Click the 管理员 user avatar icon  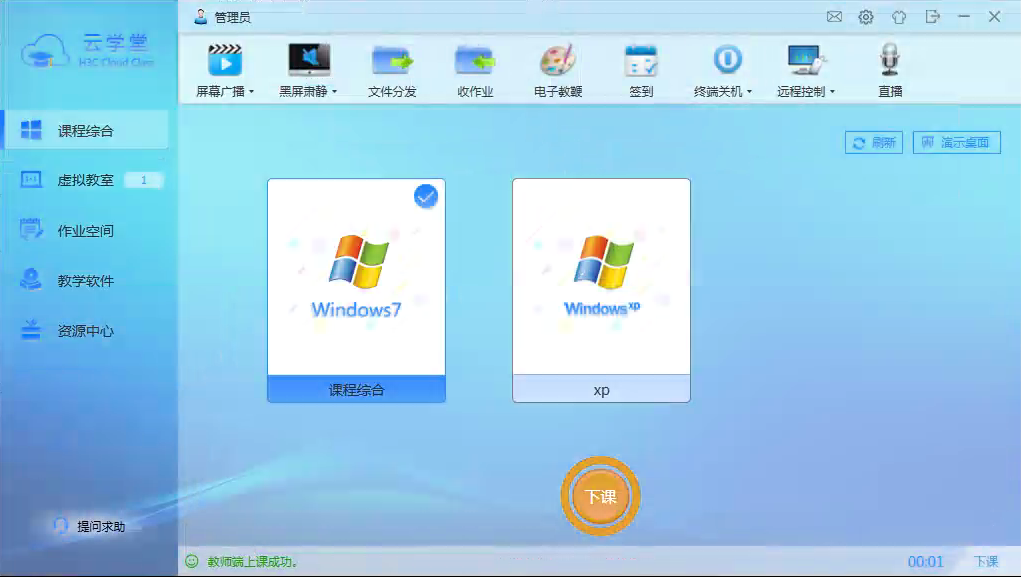(201, 17)
